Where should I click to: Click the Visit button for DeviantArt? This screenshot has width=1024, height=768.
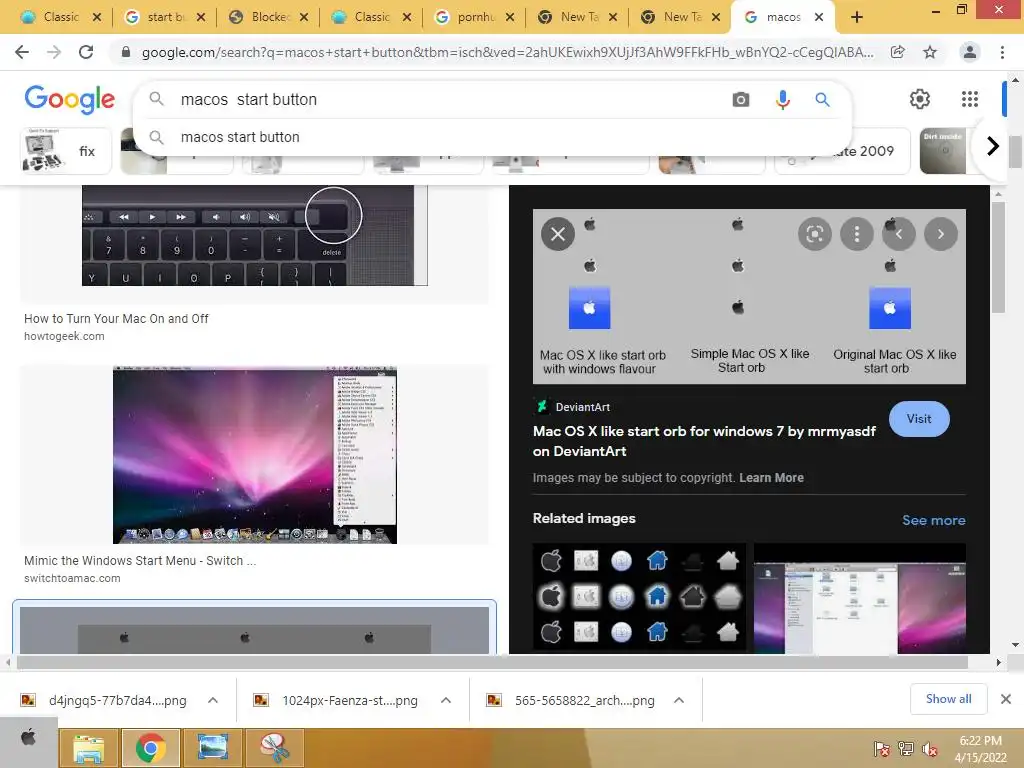[x=919, y=419]
